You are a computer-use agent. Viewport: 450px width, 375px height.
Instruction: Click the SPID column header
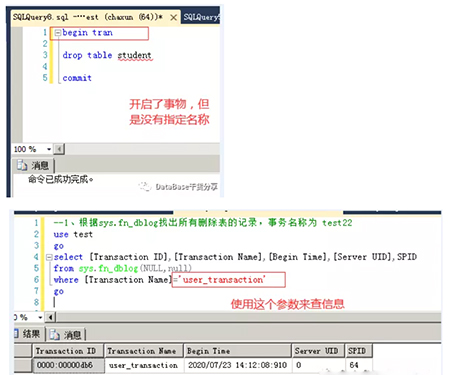359,351
